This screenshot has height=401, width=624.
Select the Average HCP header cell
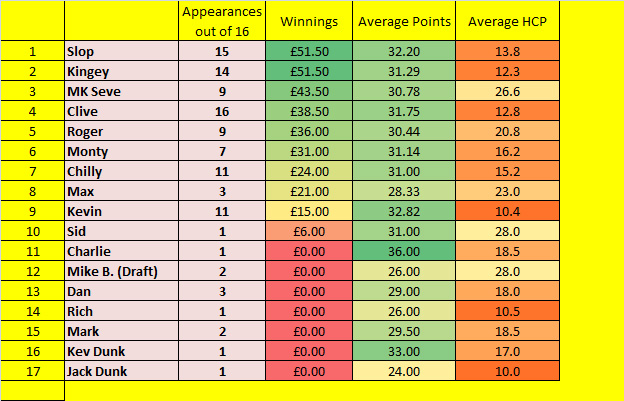point(507,21)
